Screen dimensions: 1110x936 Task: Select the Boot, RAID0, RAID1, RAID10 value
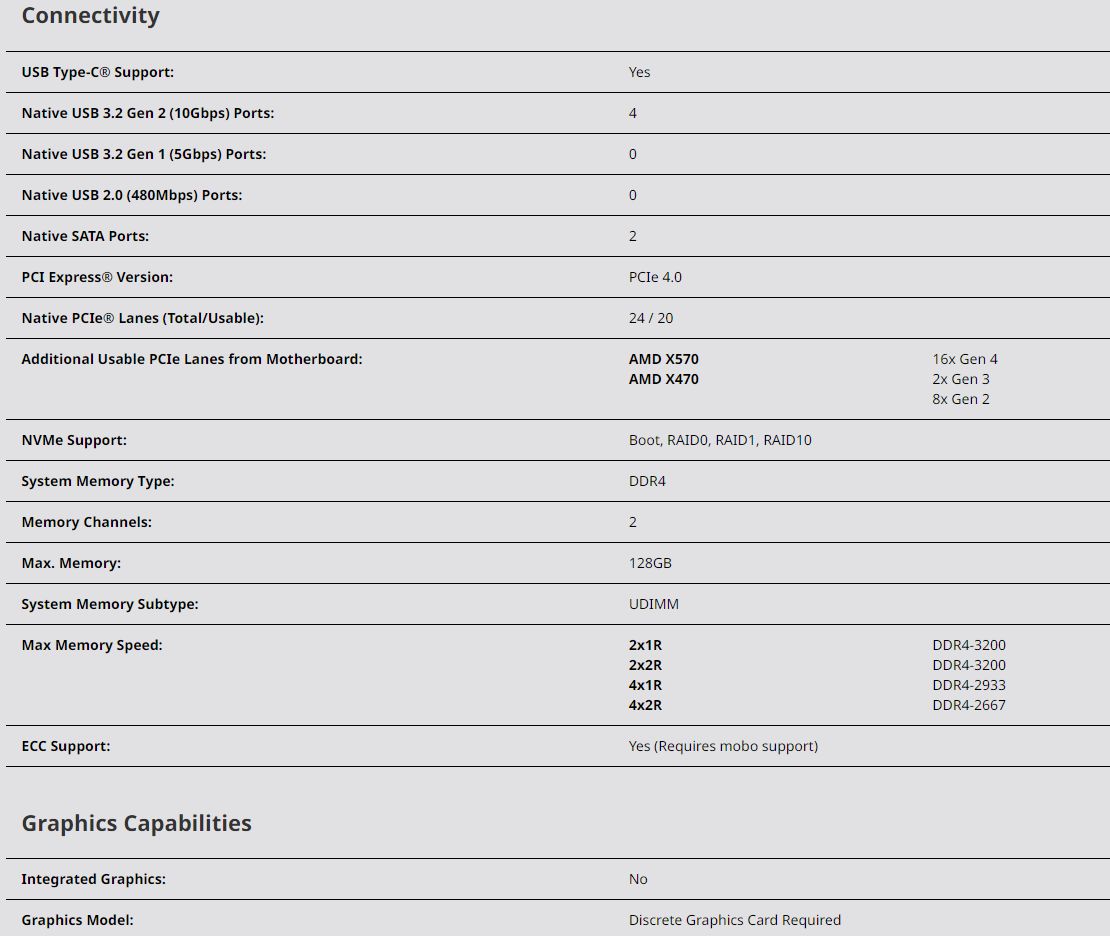(x=720, y=440)
